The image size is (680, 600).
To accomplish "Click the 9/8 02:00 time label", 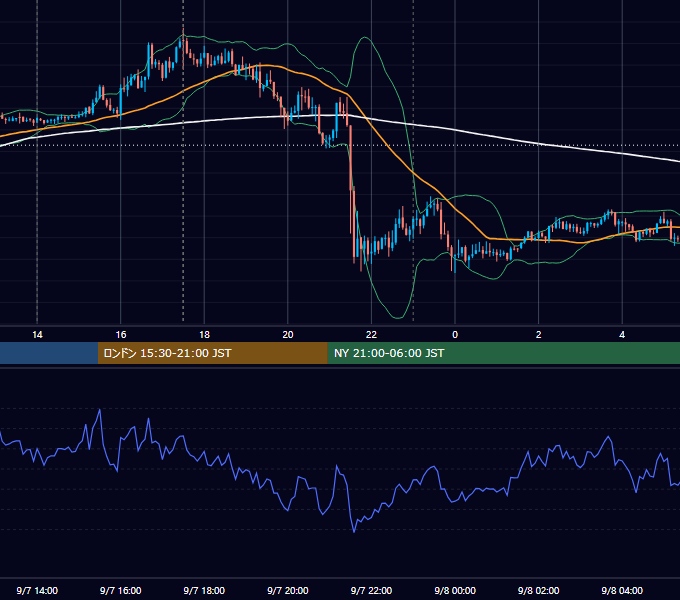I will [x=539, y=590].
